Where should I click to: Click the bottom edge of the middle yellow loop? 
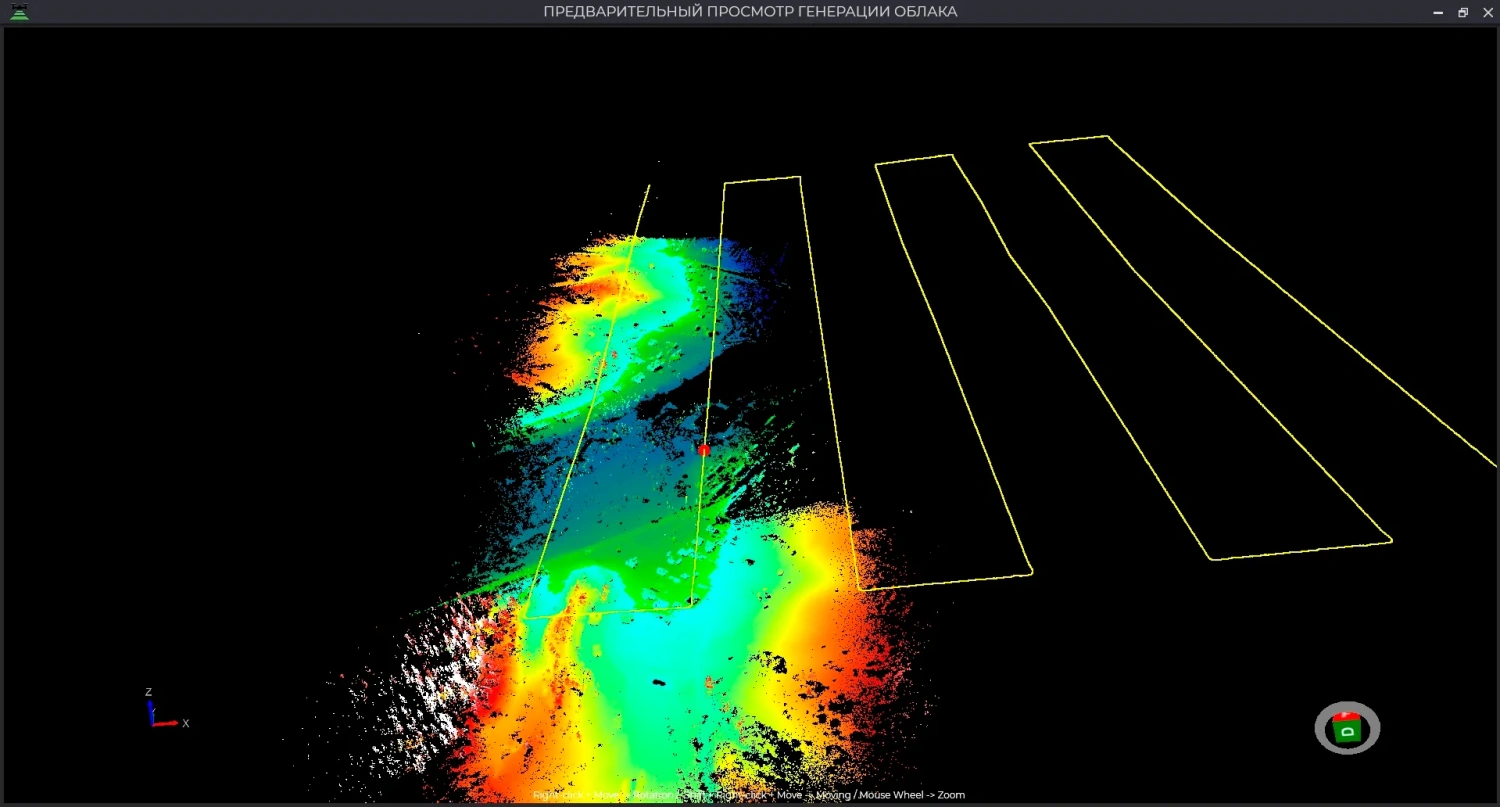pos(945,582)
